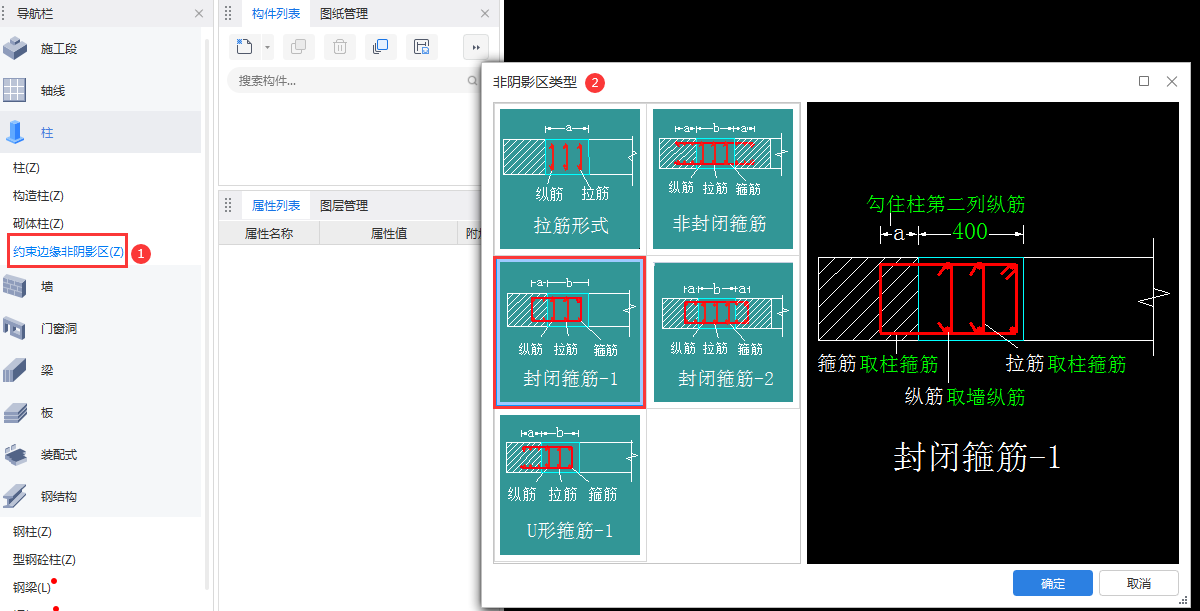This screenshot has width=1200, height=611.
Task: Choose the 封闭箍筋-1 type thumbnail
Action: point(569,332)
